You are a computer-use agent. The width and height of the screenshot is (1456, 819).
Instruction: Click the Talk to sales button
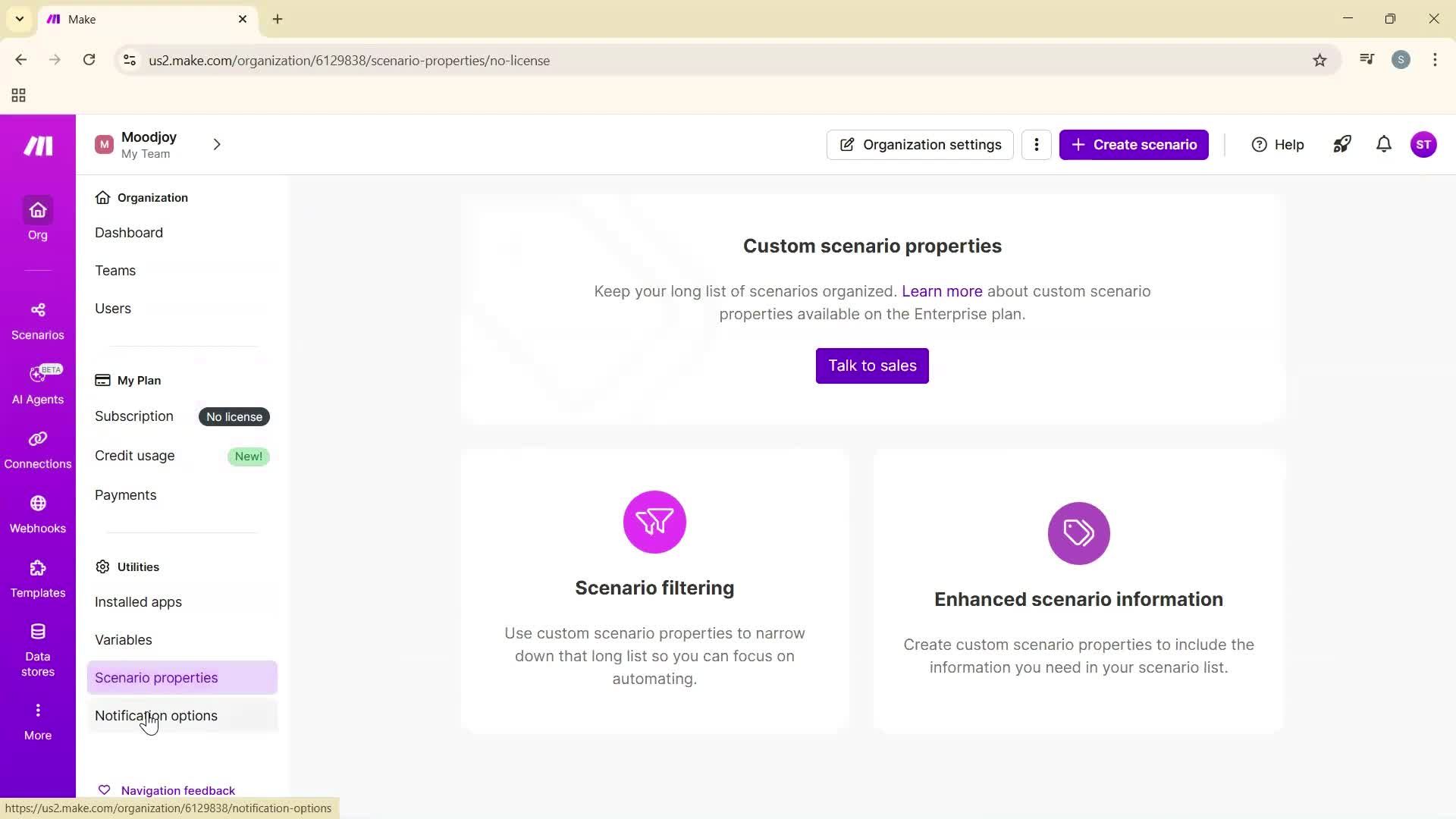pyautogui.click(x=871, y=365)
